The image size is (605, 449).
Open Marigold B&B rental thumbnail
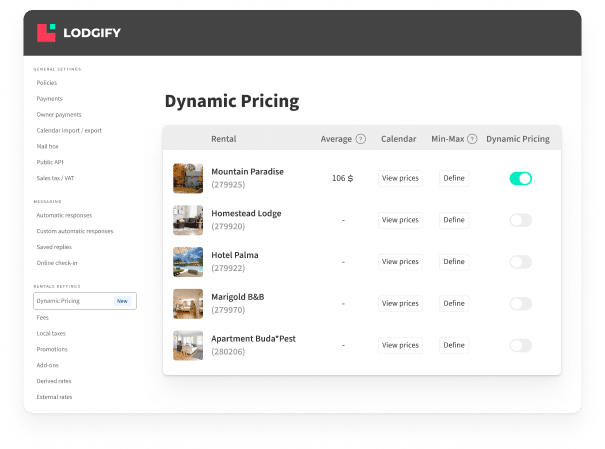(188, 304)
